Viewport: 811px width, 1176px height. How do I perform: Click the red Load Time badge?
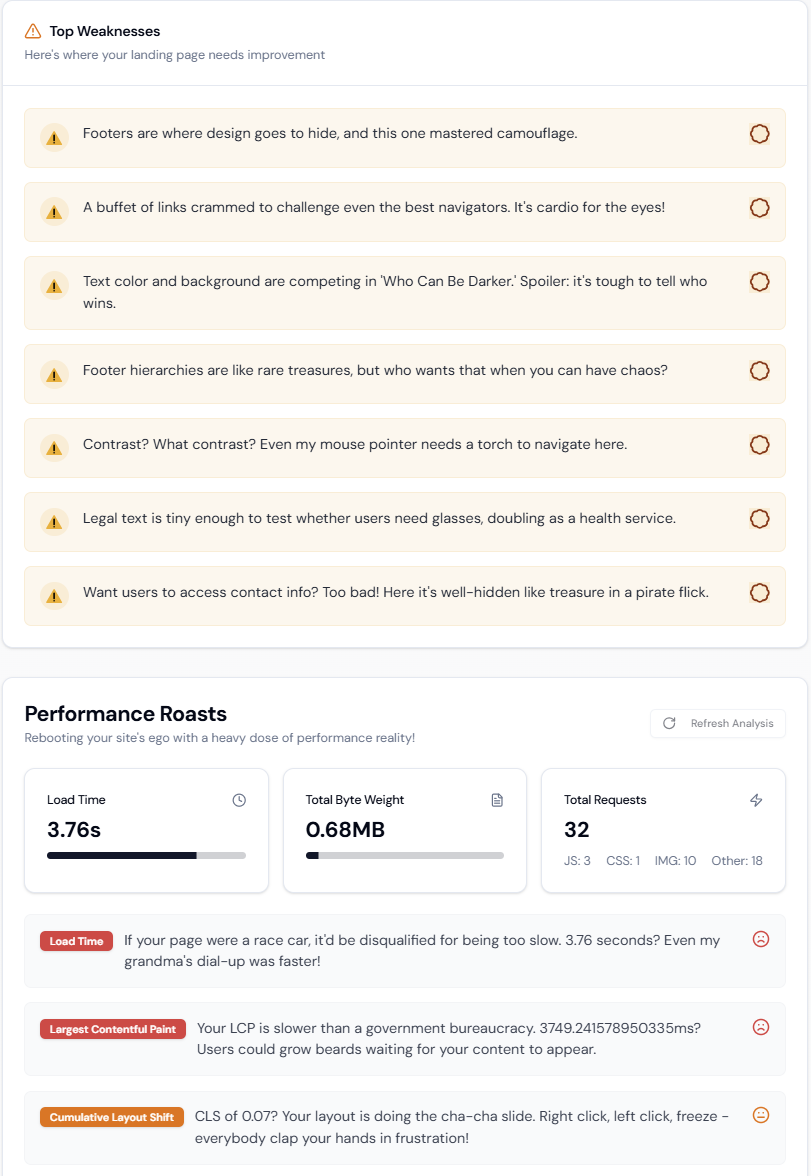(x=76, y=941)
